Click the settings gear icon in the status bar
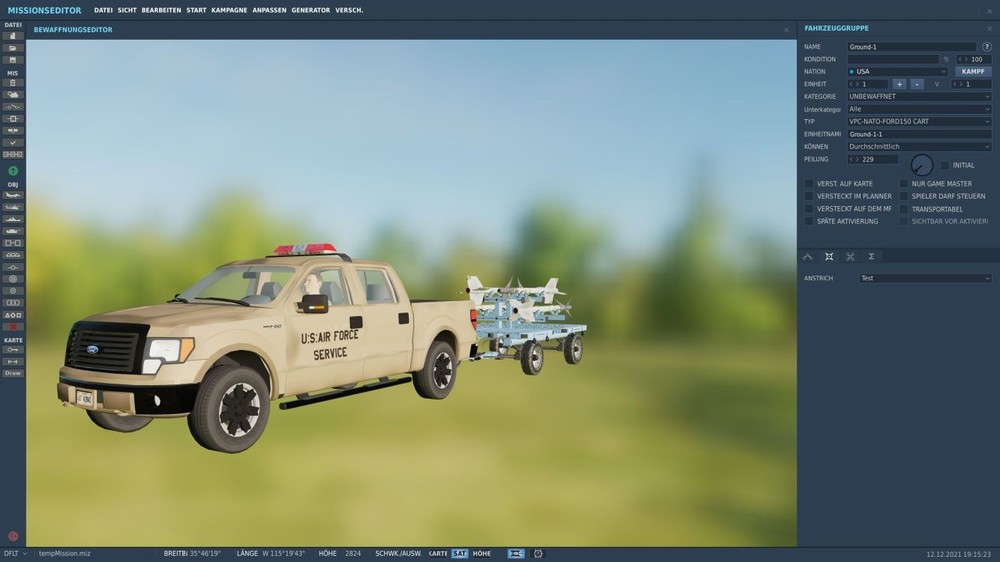The width and height of the screenshot is (1000, 562). coord(538,554)
